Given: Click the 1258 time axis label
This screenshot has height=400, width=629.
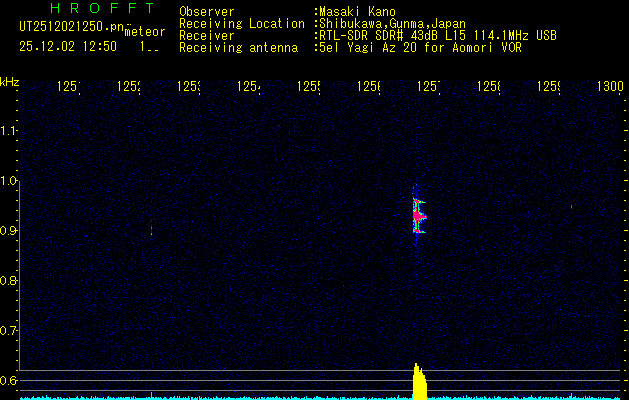Looking at the screenshot, I should pos(489,86).
